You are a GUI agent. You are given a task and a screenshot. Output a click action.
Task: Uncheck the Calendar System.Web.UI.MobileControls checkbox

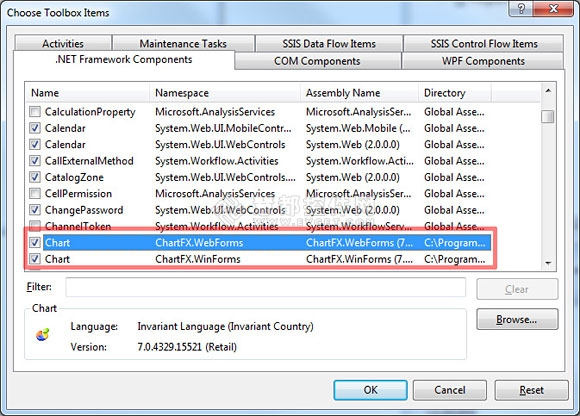(35, 128)
